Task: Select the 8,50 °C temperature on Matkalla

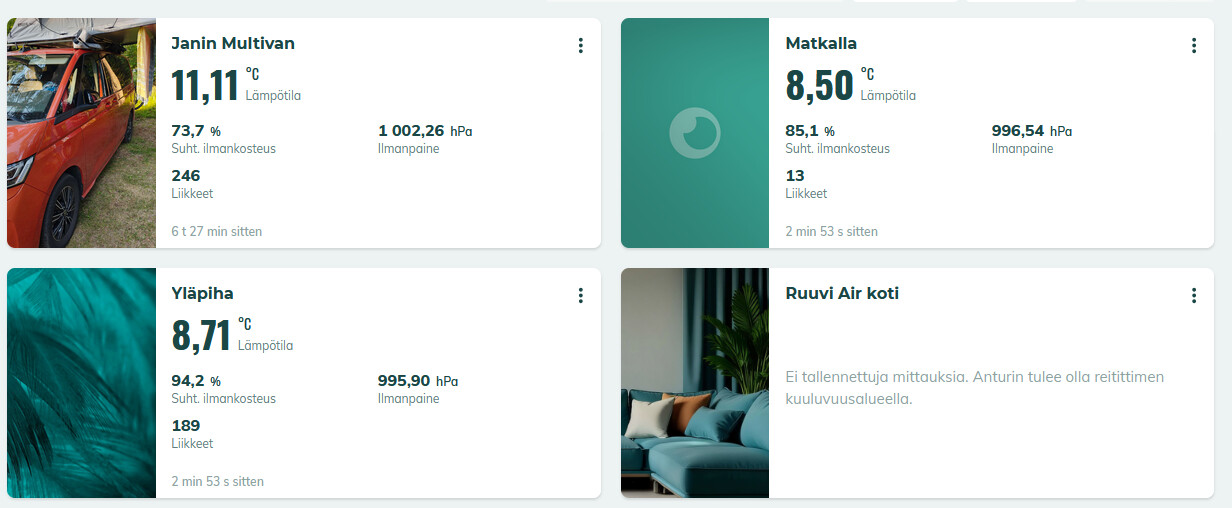Action: 820,85
